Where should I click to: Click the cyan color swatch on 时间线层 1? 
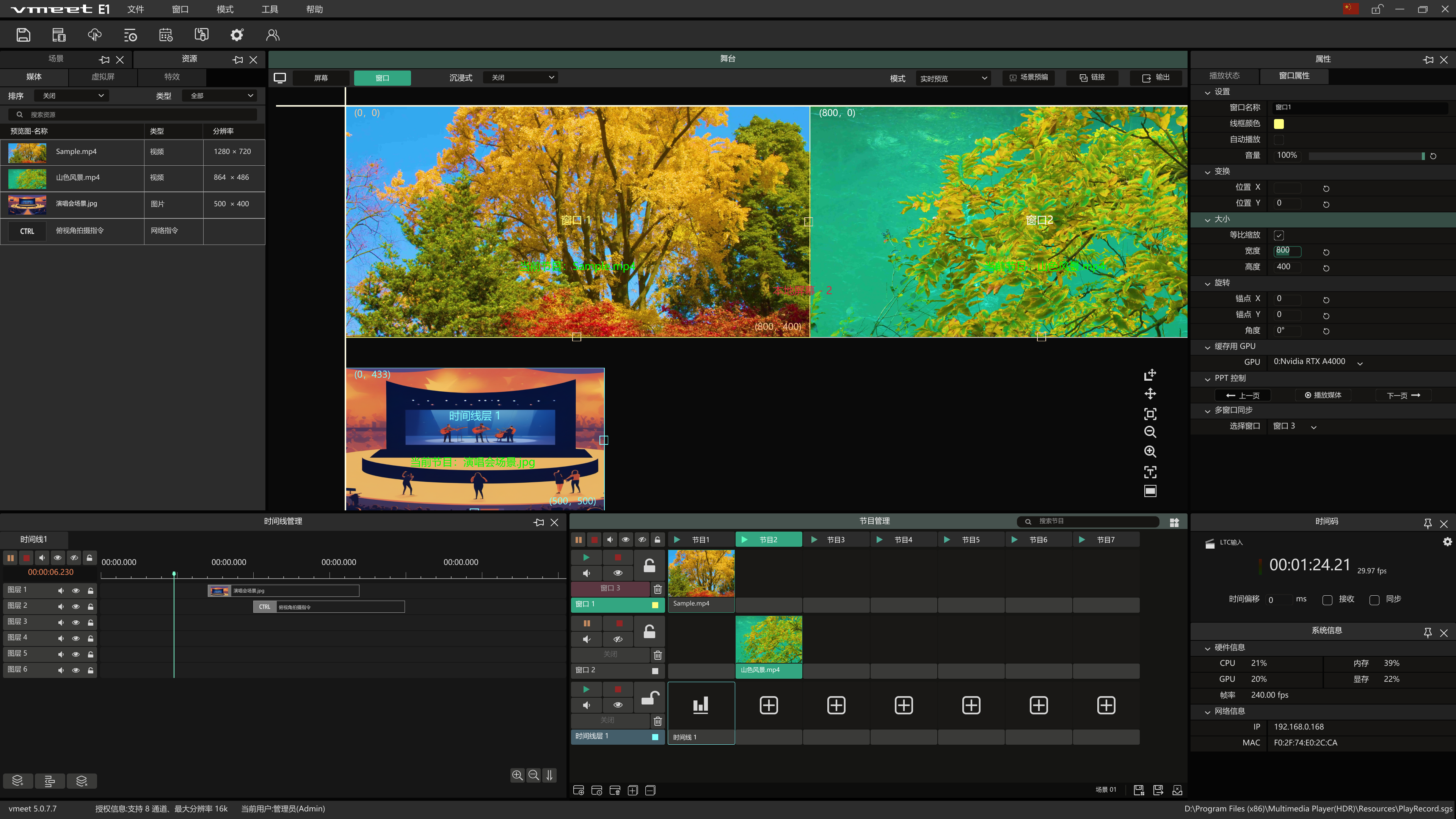[655, 737]
